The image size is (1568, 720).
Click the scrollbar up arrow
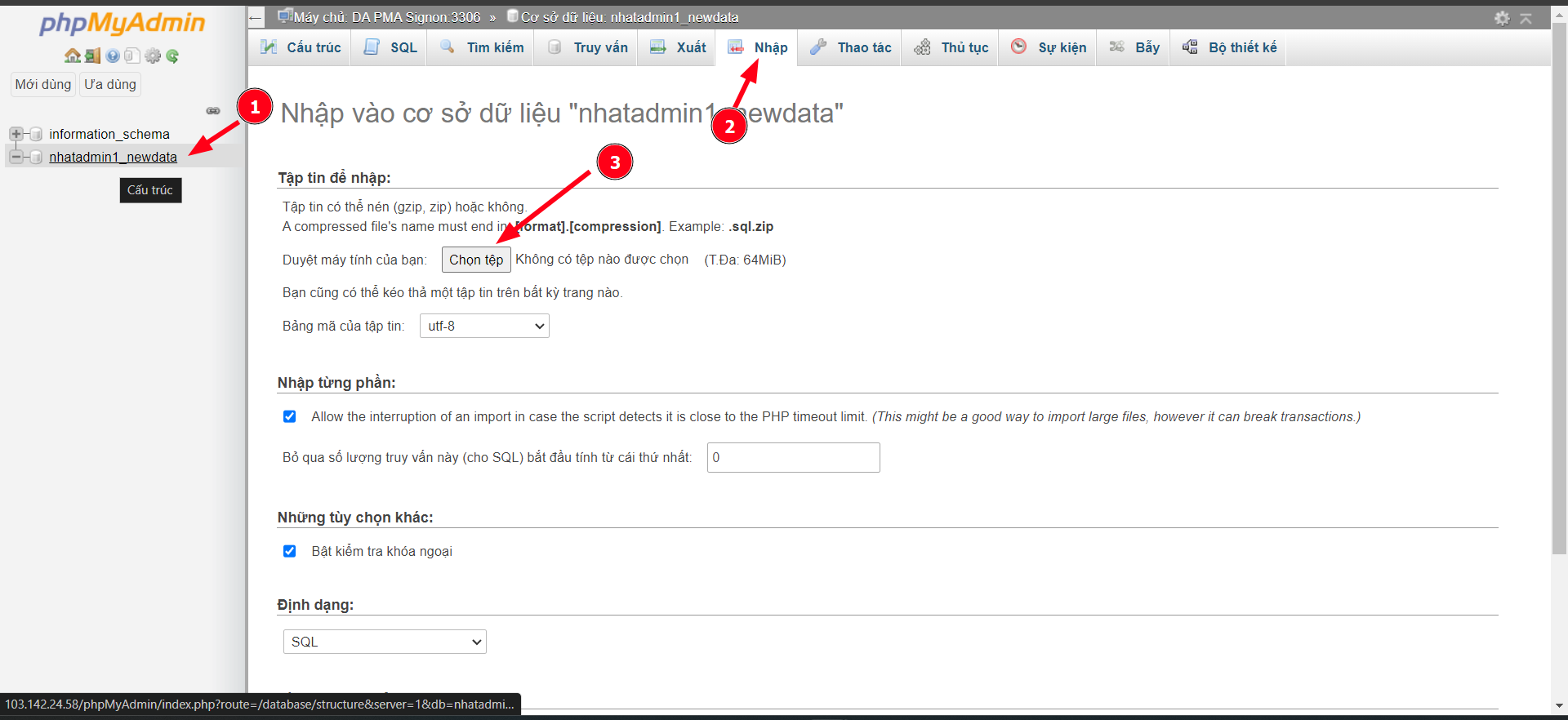point(1559,15)
